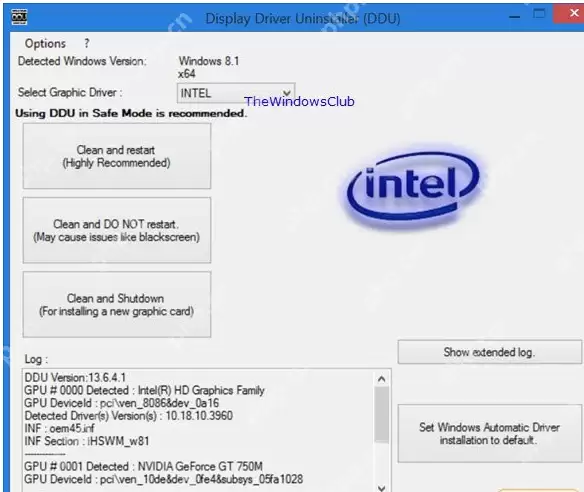Maximize the DDU window
584x492 pixels.
(539, 14)
